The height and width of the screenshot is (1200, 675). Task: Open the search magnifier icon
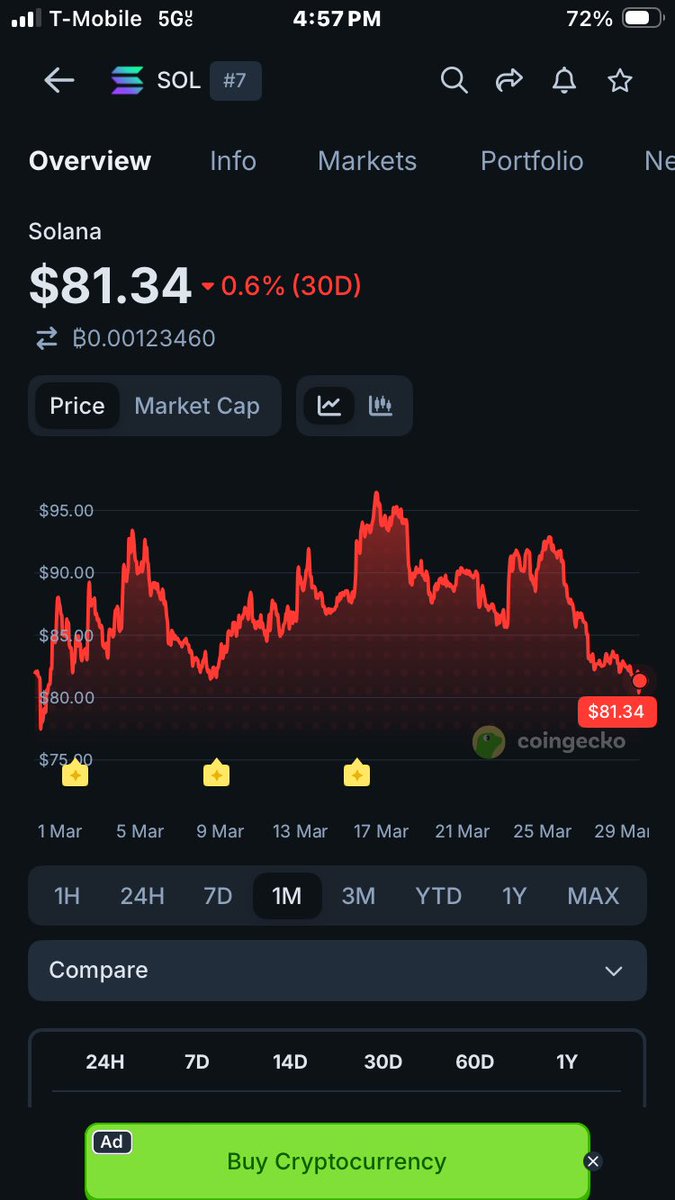tap(454, 81)
